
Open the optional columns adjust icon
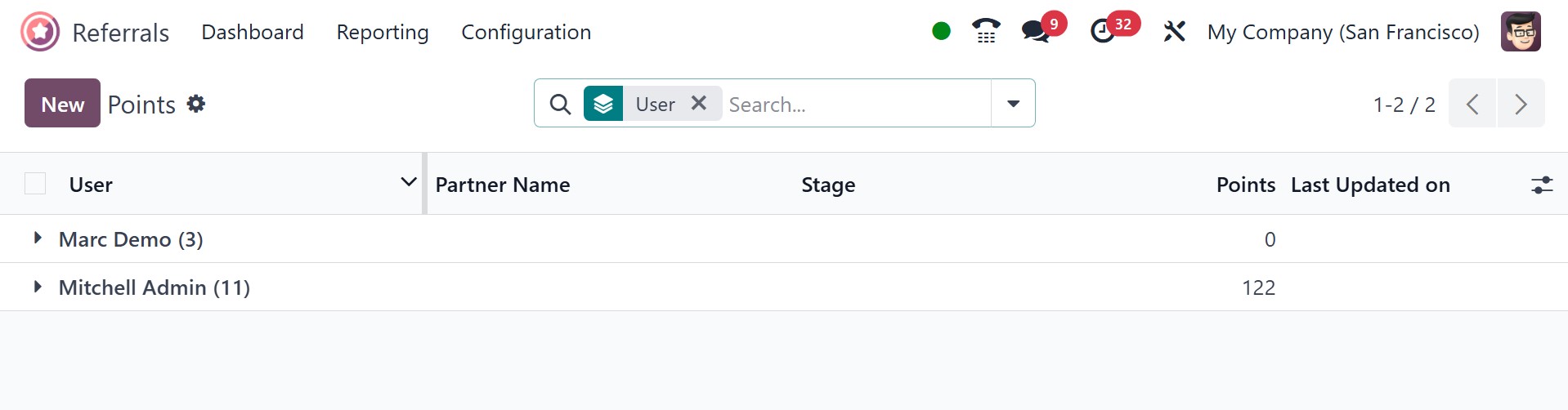tap(1541, 185)
